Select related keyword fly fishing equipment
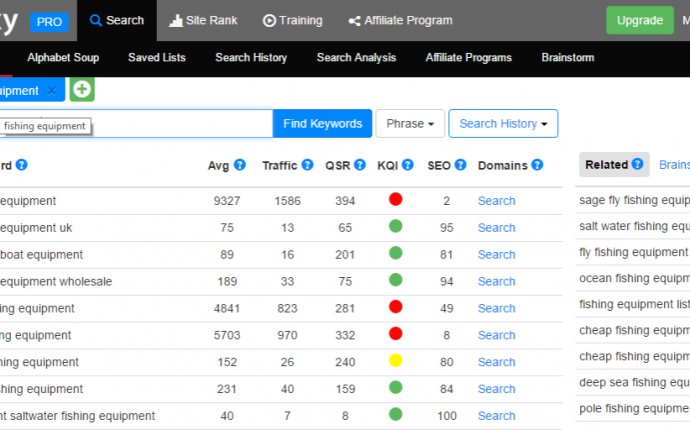Viewport: 690px width, 430px height. coord(634,252)
